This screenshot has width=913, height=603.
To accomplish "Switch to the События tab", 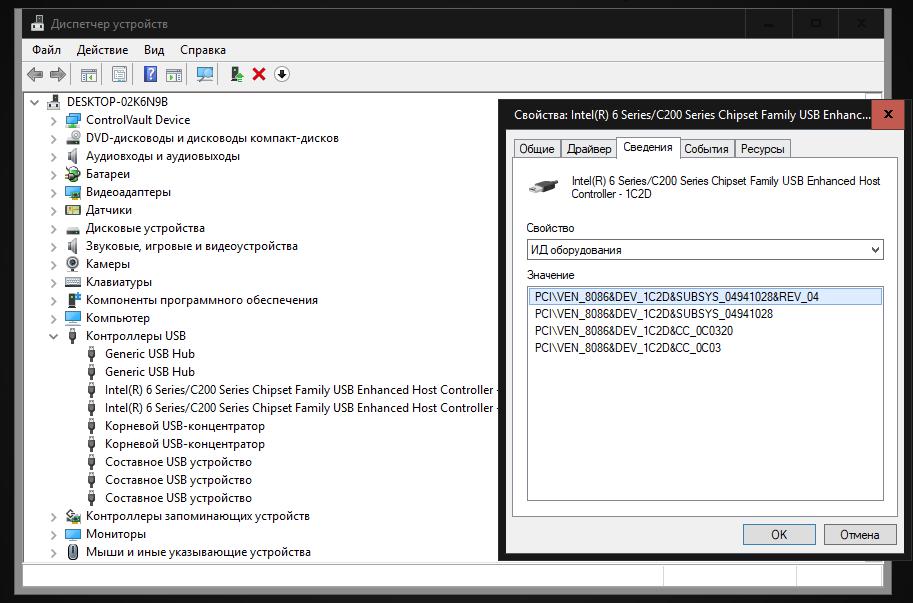I will (706, 149).
